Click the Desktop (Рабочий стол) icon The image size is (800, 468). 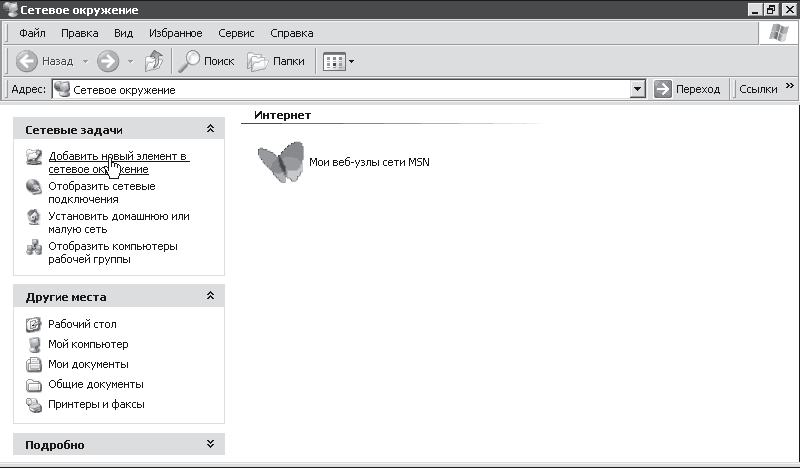(x=33, y=325)
